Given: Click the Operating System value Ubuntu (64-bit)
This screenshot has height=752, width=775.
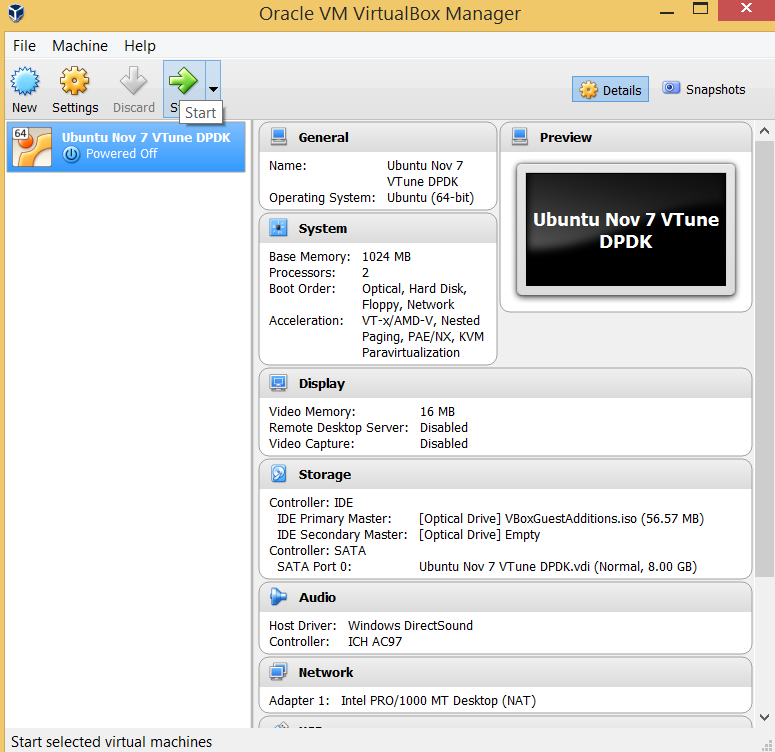Looking at the screenshot, I should tap(430, 198).
